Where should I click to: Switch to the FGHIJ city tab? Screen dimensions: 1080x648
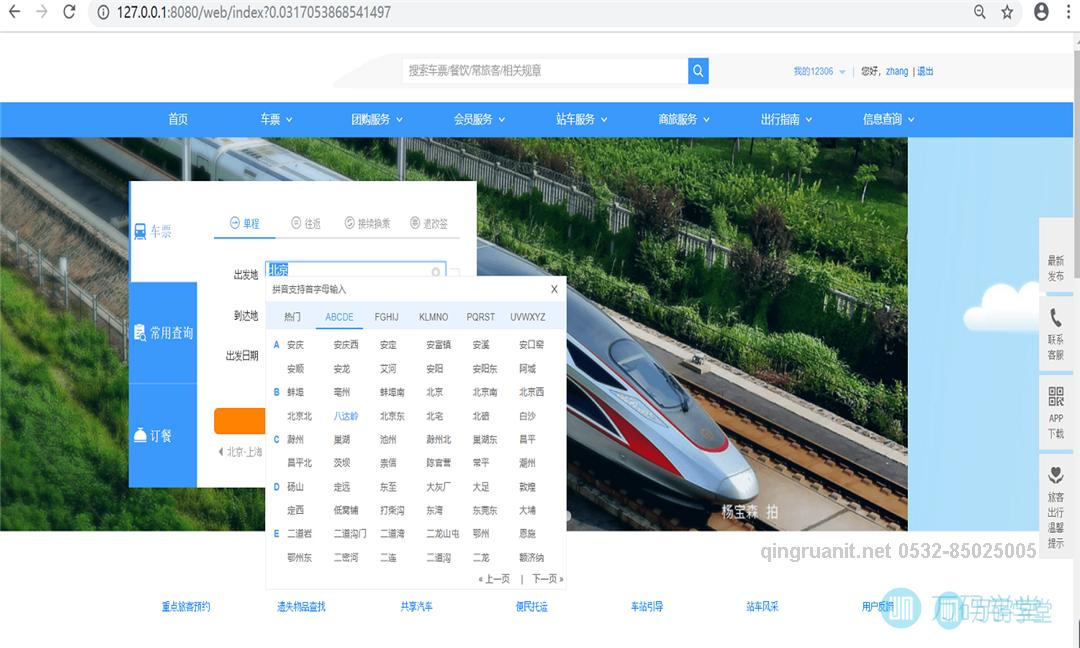click(x=387, y=317)
